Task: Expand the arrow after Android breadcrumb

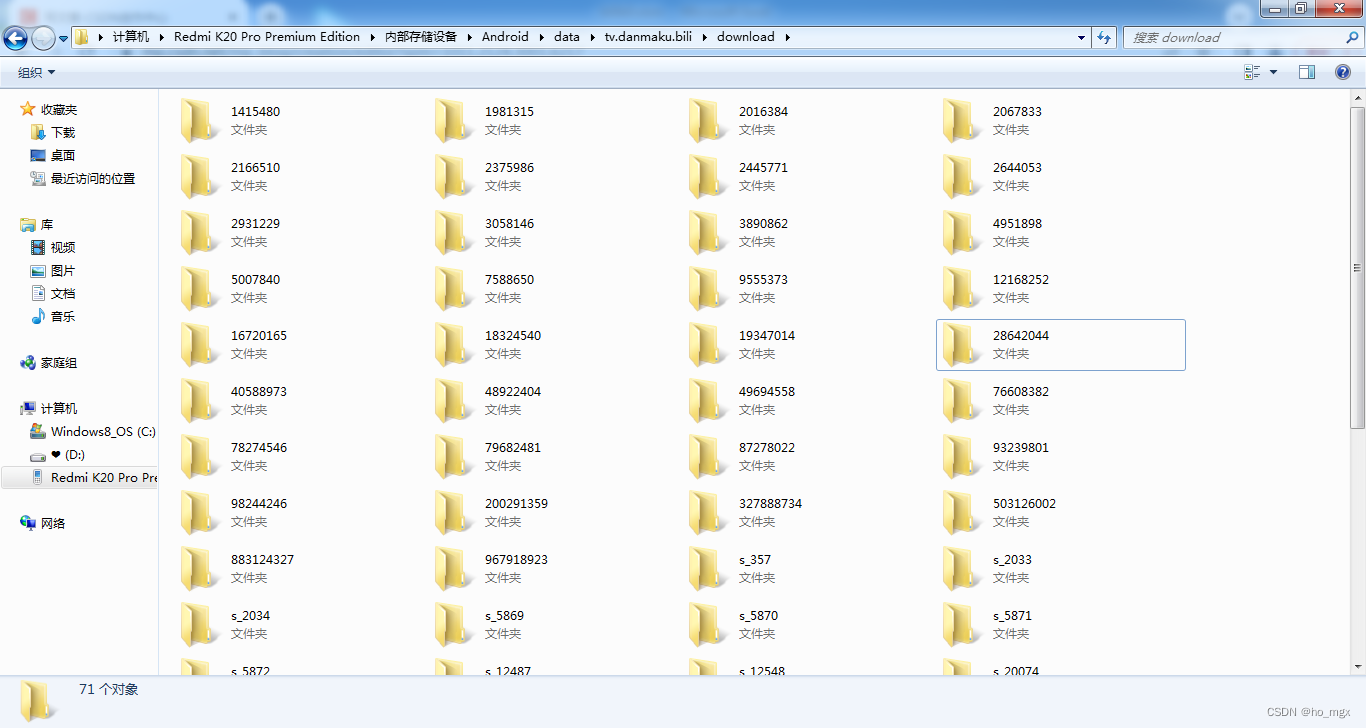Action: coord(541,37)
